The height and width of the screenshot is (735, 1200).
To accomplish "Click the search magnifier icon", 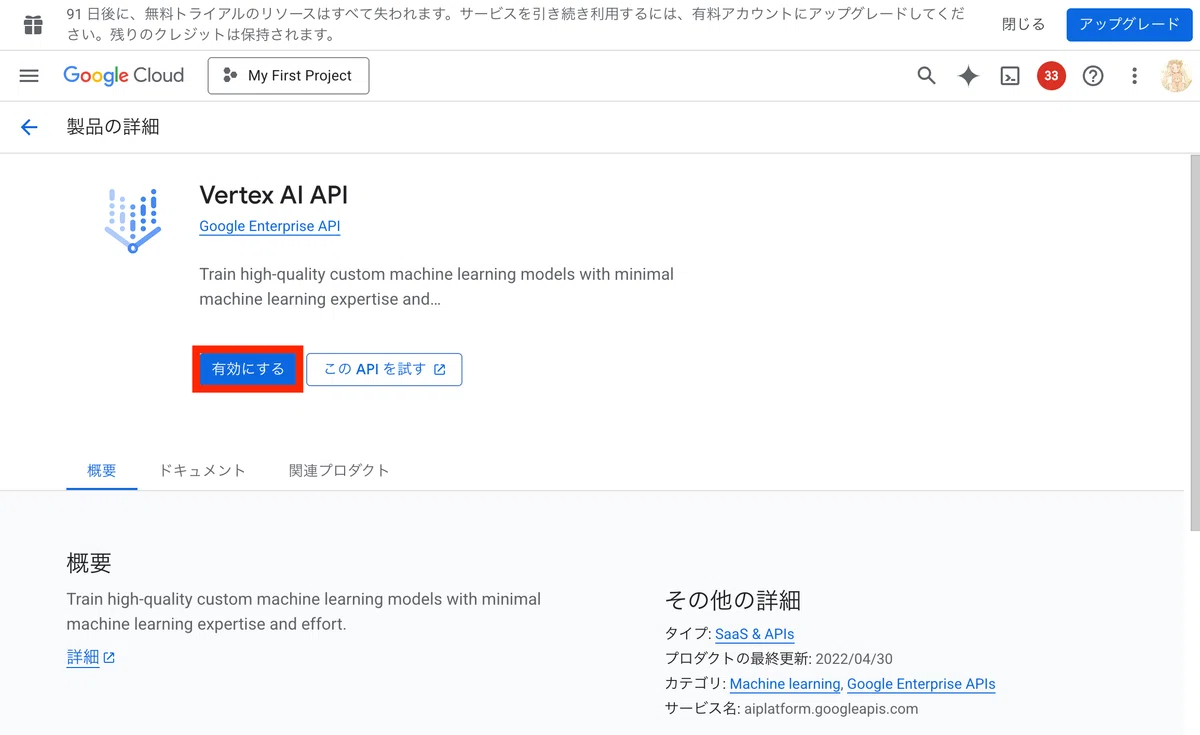I will tap(926, 76).
